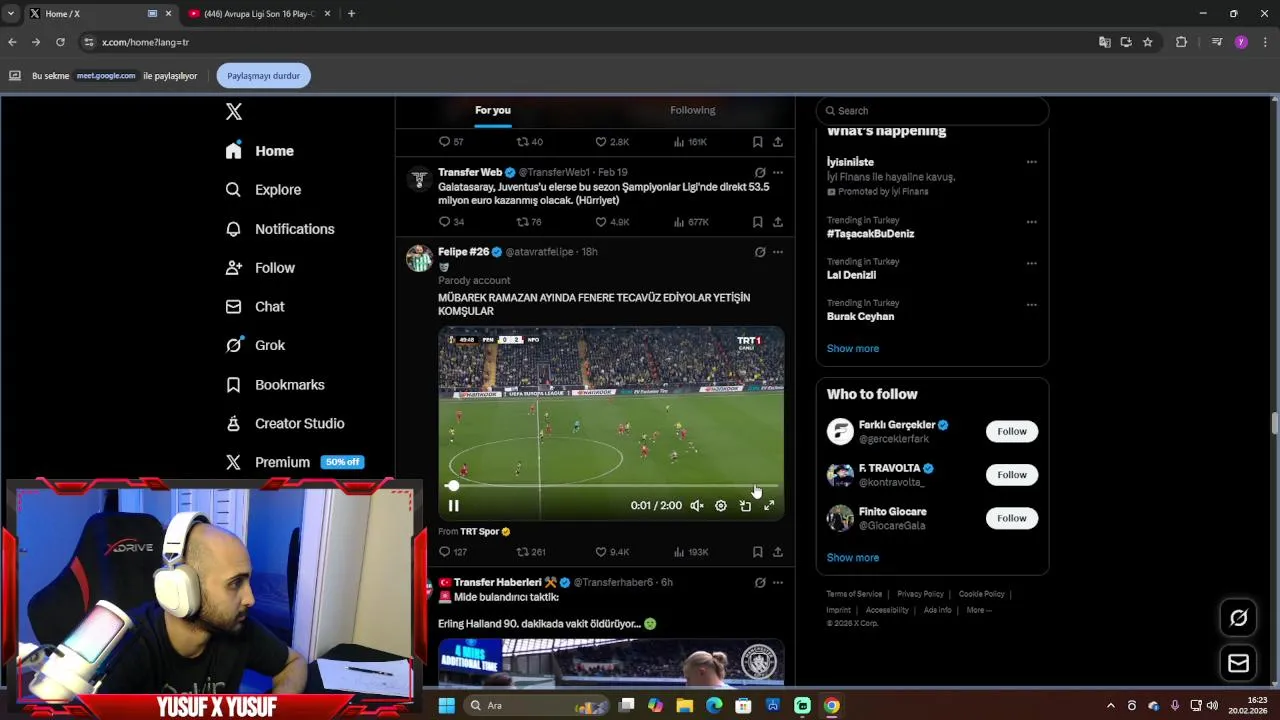Open Chrome tab search dropdown
This screenshot has height=720, width=1280.
click(11, 14)
